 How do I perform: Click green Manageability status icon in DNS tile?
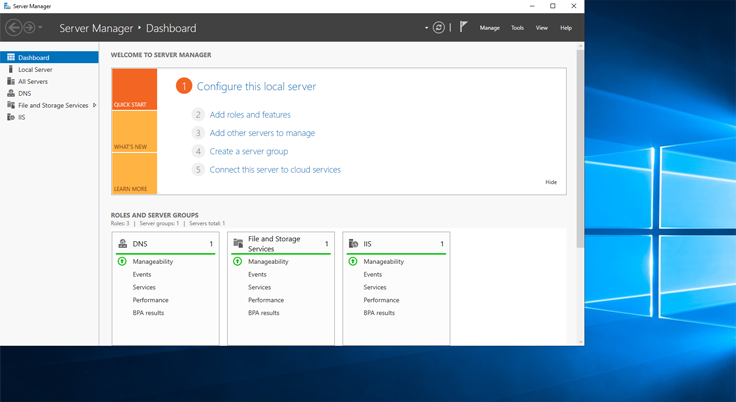(x=122, y=261)
